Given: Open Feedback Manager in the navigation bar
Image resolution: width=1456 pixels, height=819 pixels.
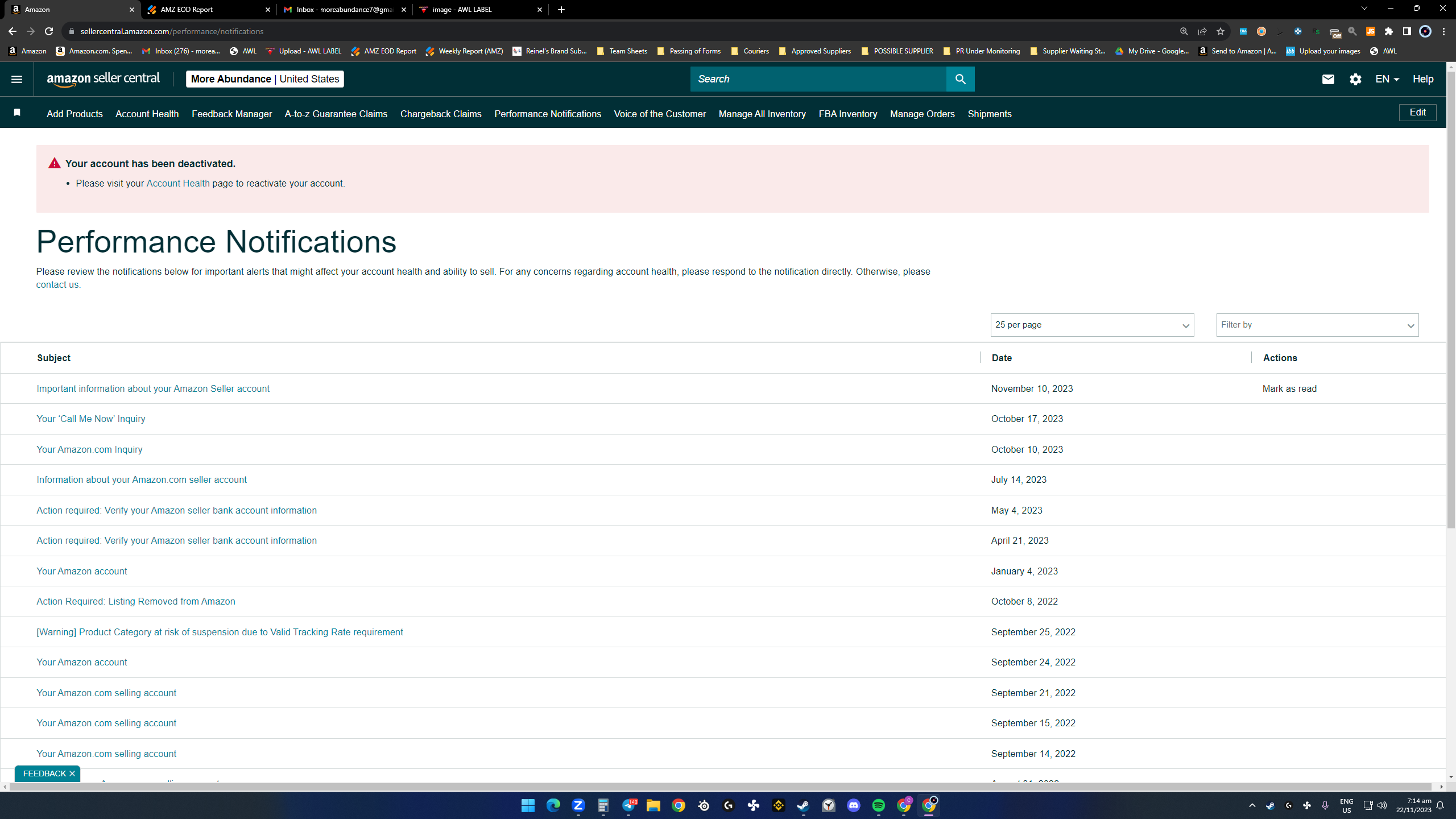Looking at the screenshot, I should [231, 114].
